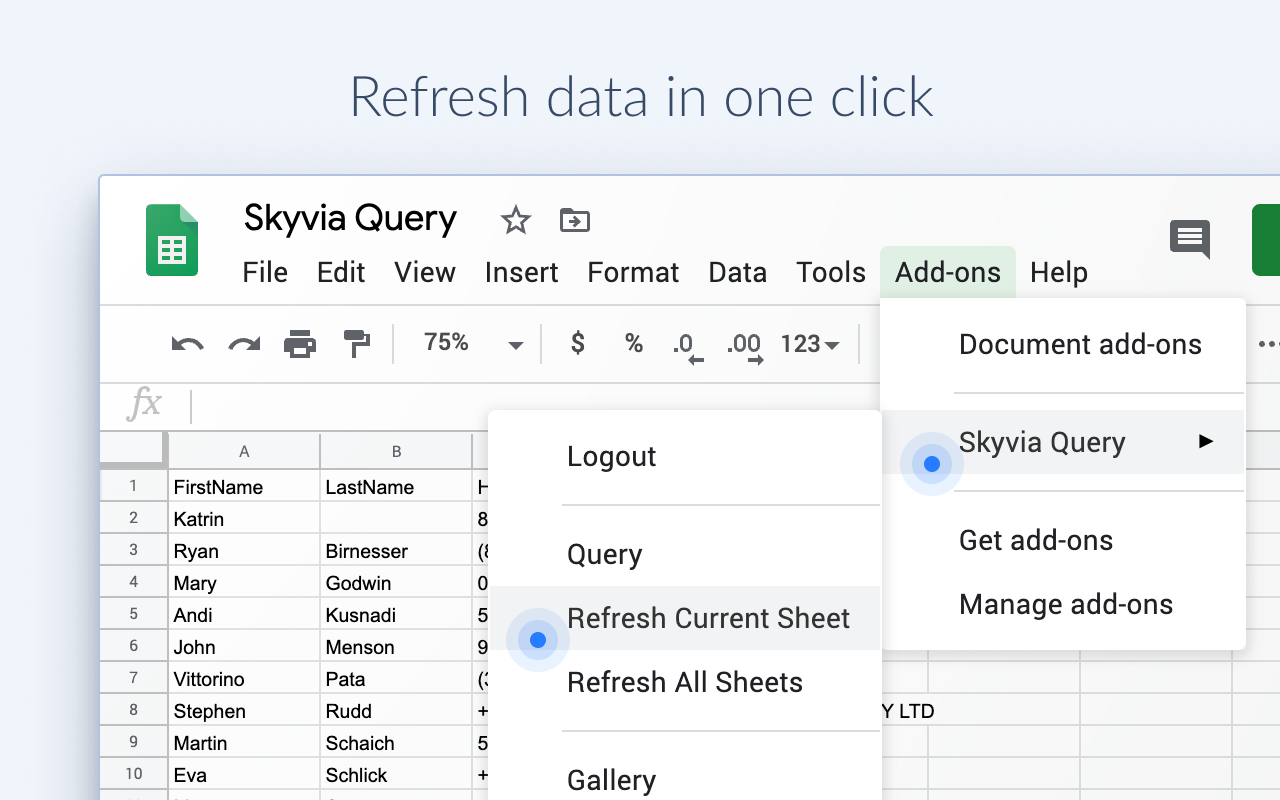Open the Add-ons menu
1280x800 pixels.
point(948,272)
